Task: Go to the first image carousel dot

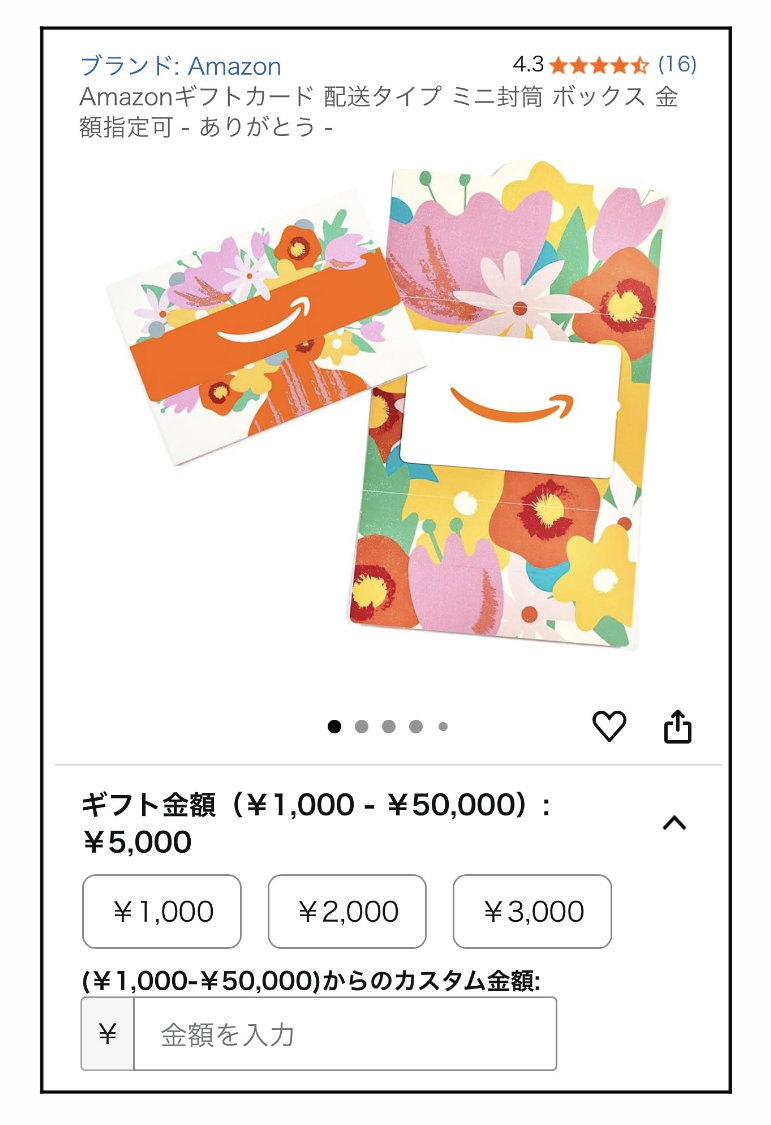Action: (x=334, y=727)
